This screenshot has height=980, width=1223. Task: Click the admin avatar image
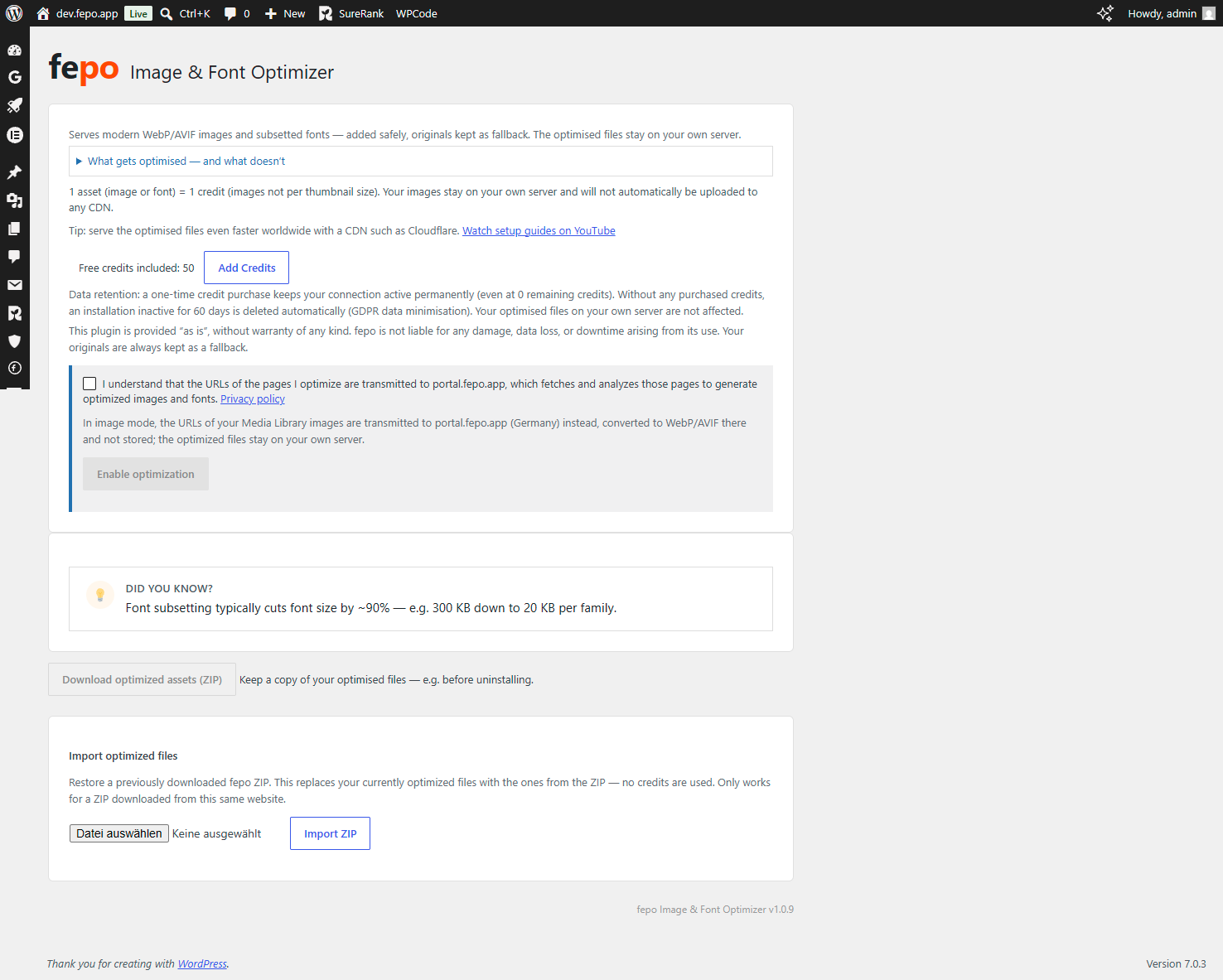coord(1209,13)
